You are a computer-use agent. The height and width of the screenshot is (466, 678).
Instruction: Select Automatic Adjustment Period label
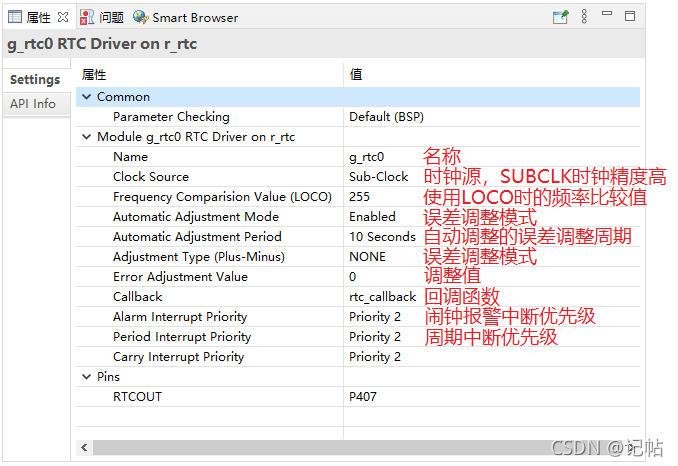tap(197, 237)
